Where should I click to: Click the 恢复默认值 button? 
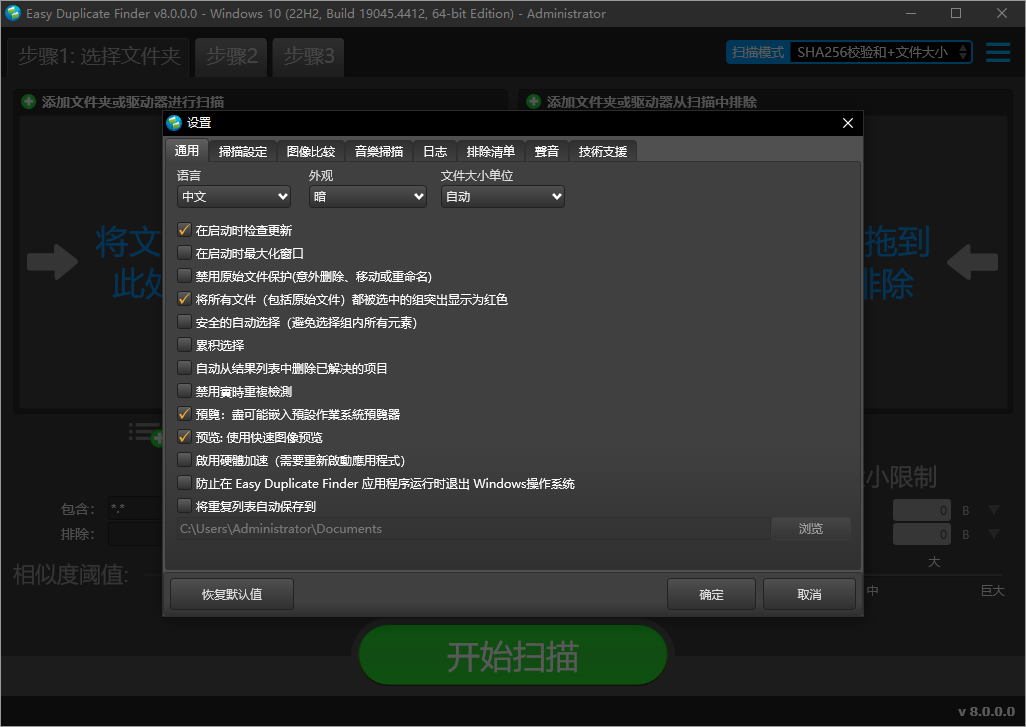(232, 594)
